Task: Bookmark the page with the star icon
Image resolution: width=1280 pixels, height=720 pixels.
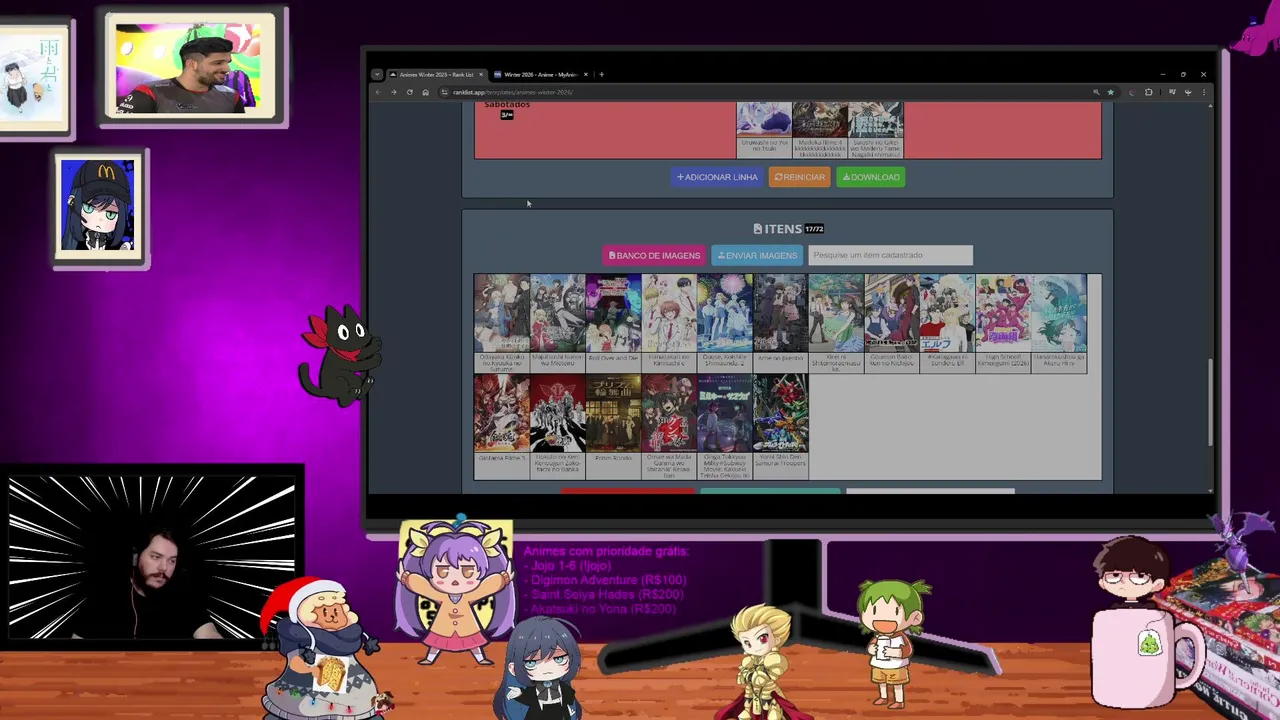Action: pyautogui.click(x=1110, y=92)
